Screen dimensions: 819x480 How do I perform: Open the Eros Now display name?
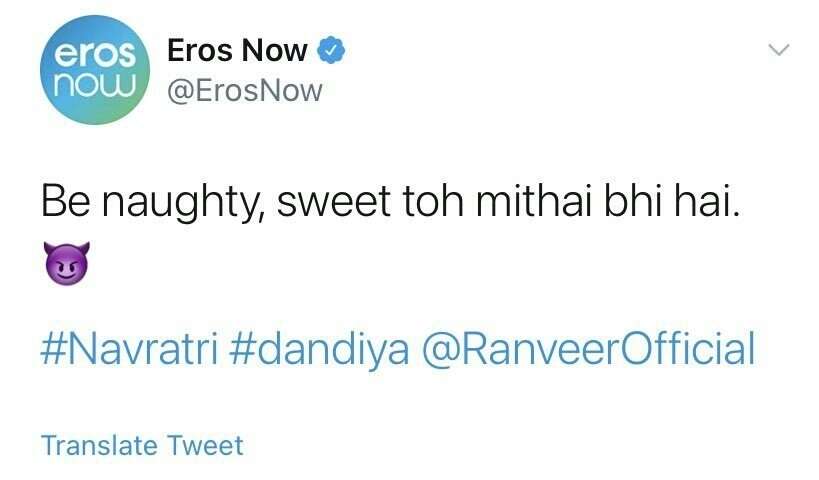[x=237, y=48]
